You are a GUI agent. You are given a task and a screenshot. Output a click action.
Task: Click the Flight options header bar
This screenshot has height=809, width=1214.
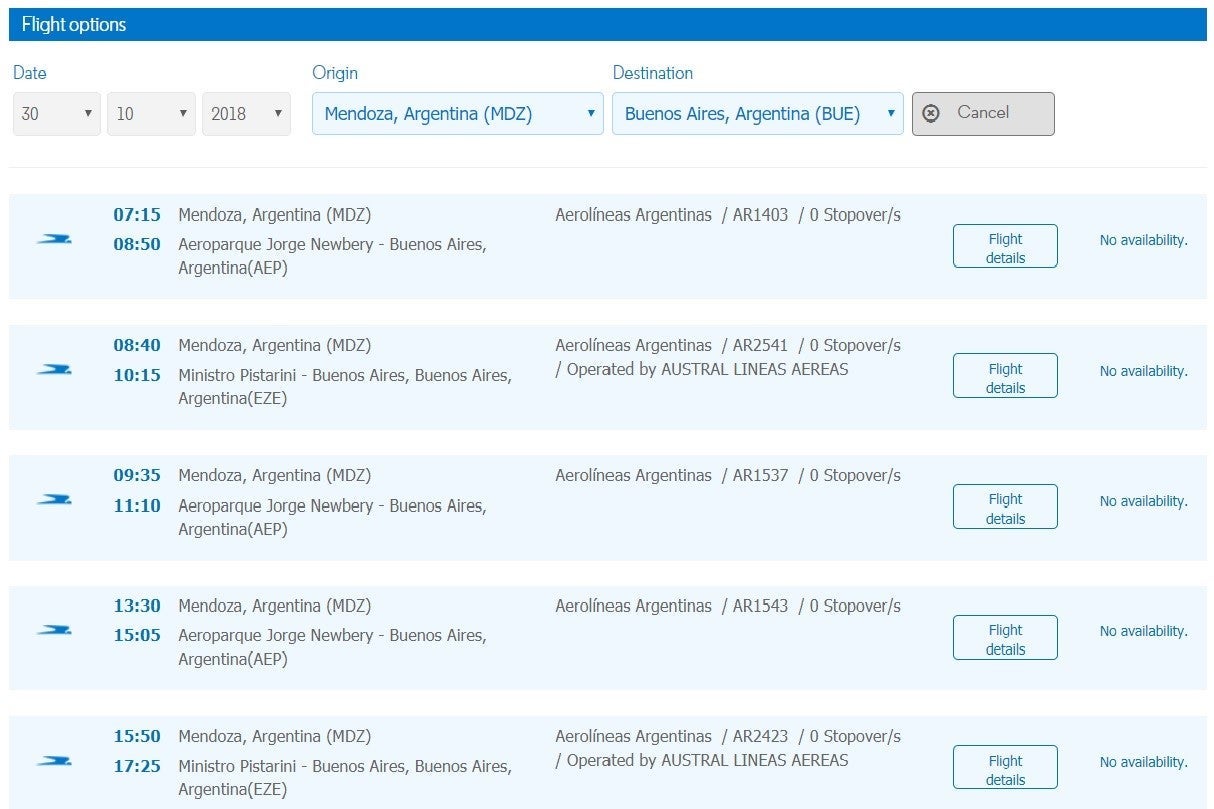tap(607, 25)
